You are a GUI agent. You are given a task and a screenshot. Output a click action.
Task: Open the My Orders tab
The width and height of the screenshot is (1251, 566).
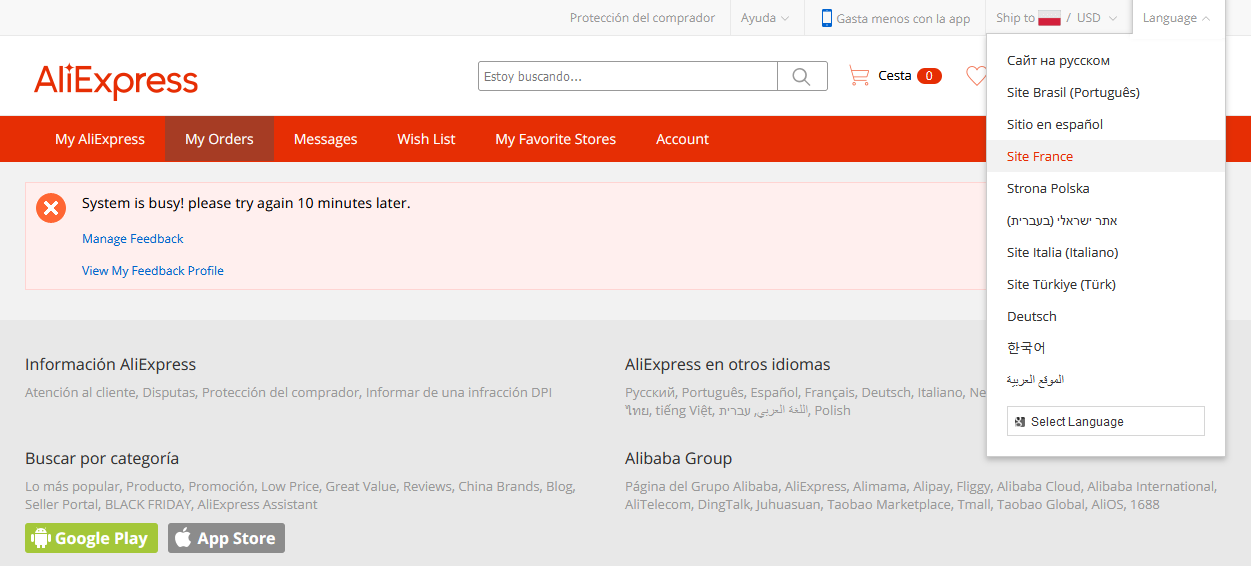pos(219,139)
